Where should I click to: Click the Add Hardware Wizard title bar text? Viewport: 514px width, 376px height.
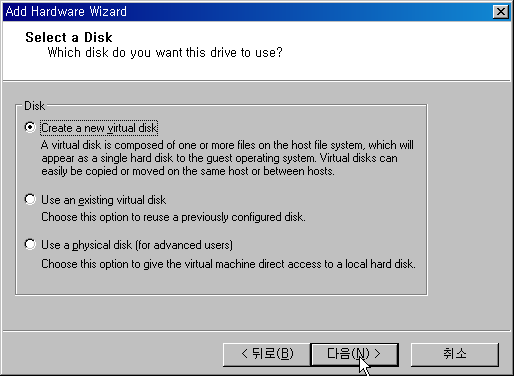[66, 12]
